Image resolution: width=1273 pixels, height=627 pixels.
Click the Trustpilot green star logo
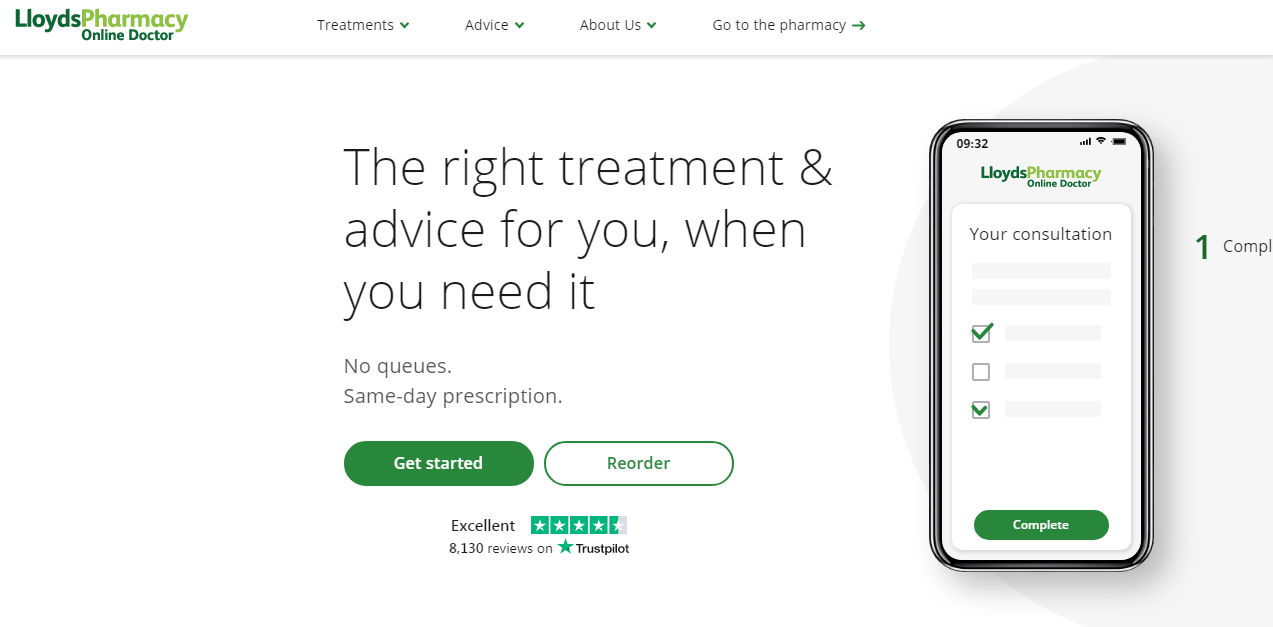566,547
